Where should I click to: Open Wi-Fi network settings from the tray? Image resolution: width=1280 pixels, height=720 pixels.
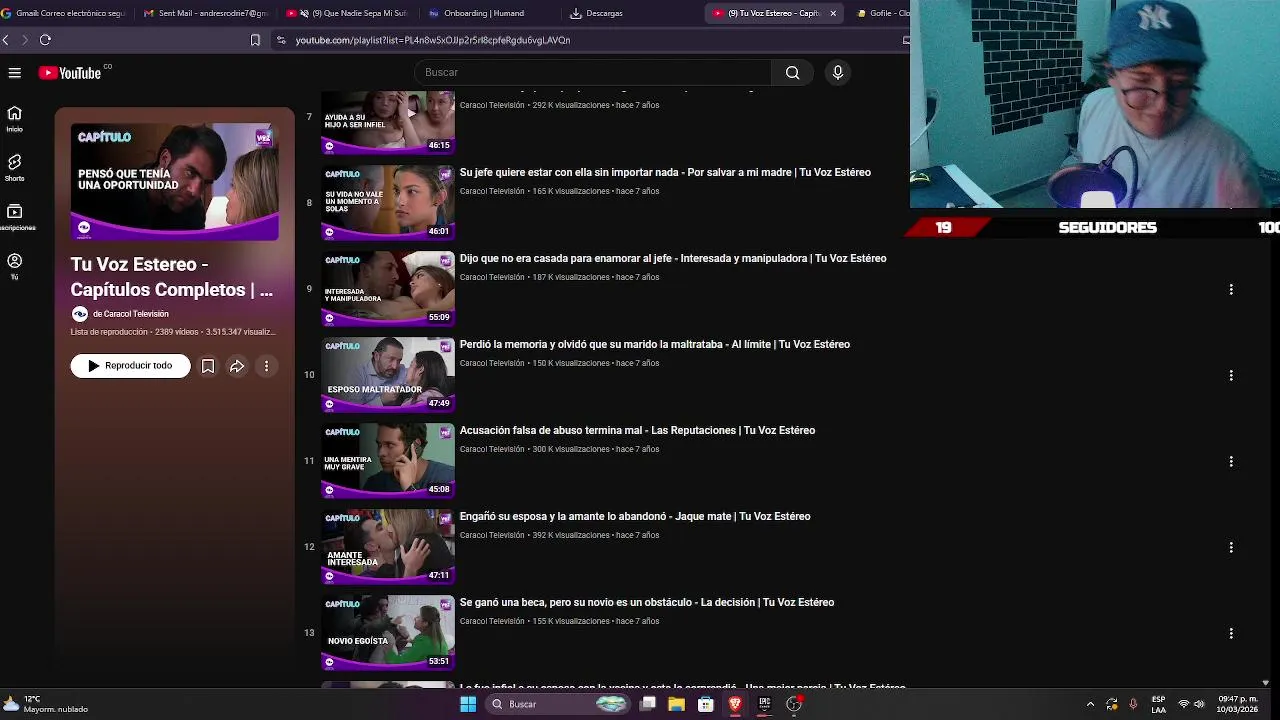tap(1184, 704)
